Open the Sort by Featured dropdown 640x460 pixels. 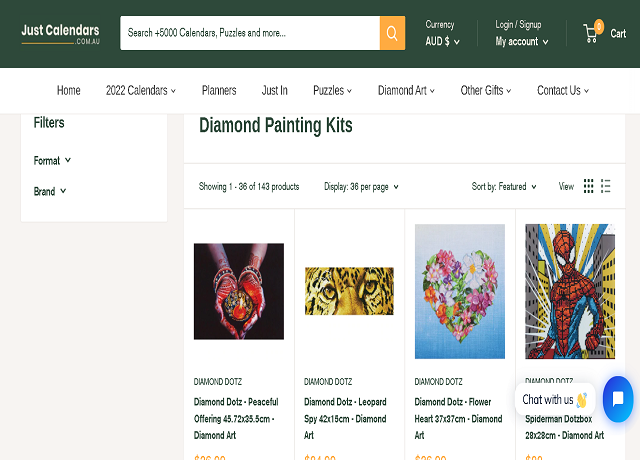click(x=504, y=187)
